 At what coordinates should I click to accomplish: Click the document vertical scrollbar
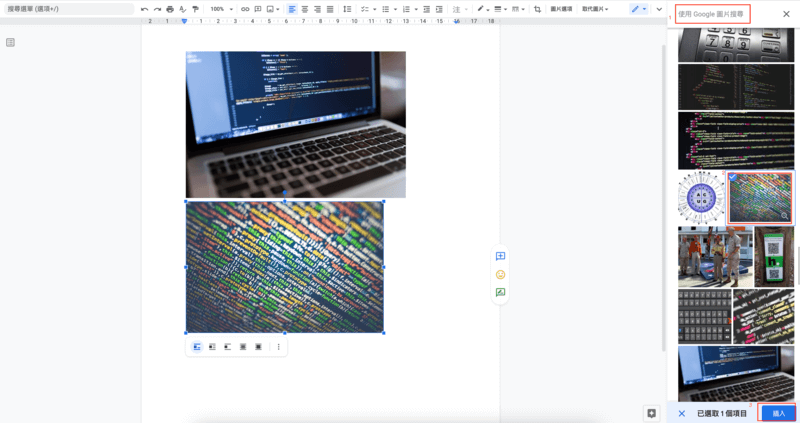click(663, 198)
